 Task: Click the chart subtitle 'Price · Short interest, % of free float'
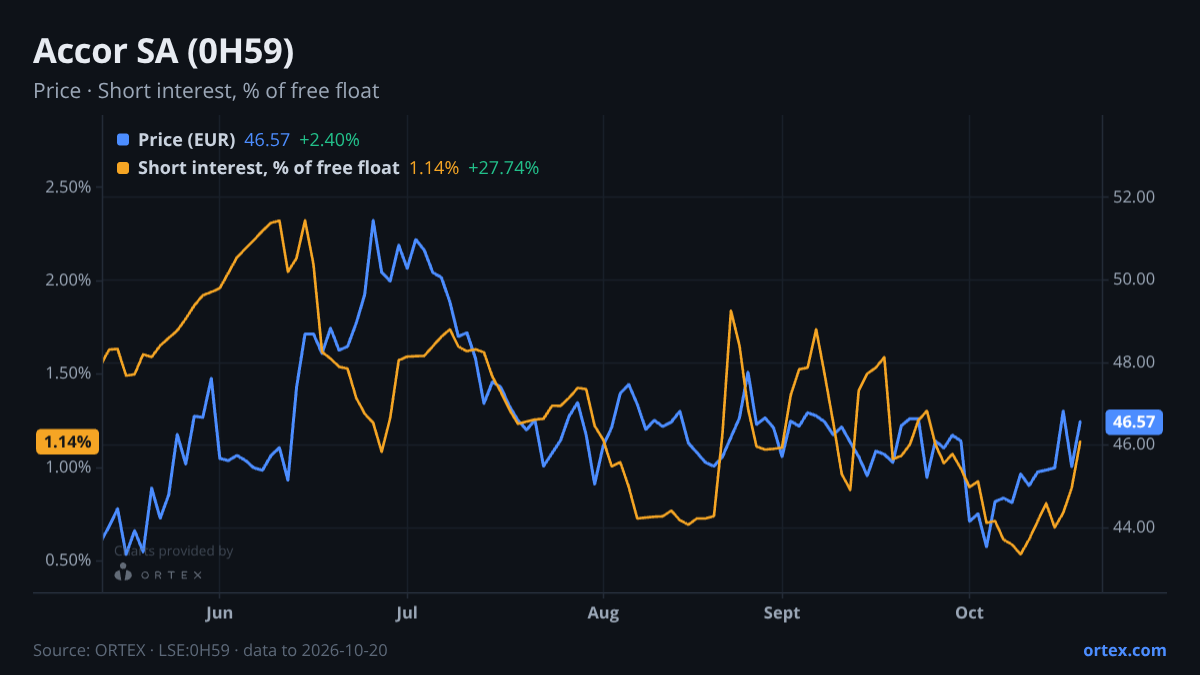[206, 91]
